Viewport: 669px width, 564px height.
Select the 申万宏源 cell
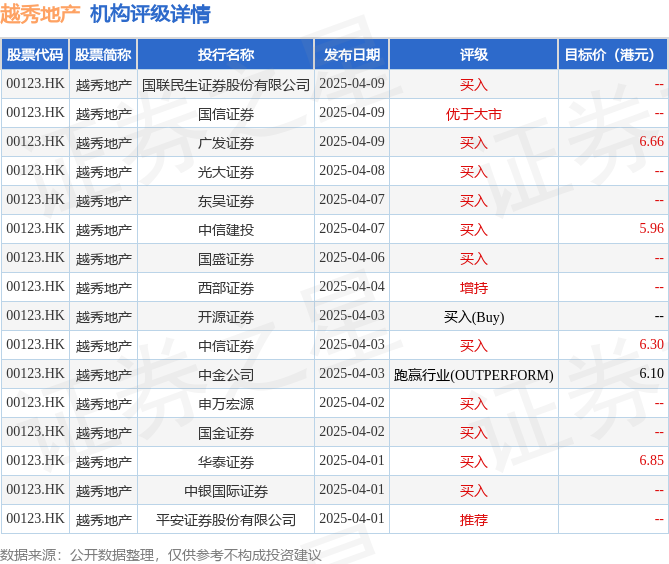(x=226, y=404)
